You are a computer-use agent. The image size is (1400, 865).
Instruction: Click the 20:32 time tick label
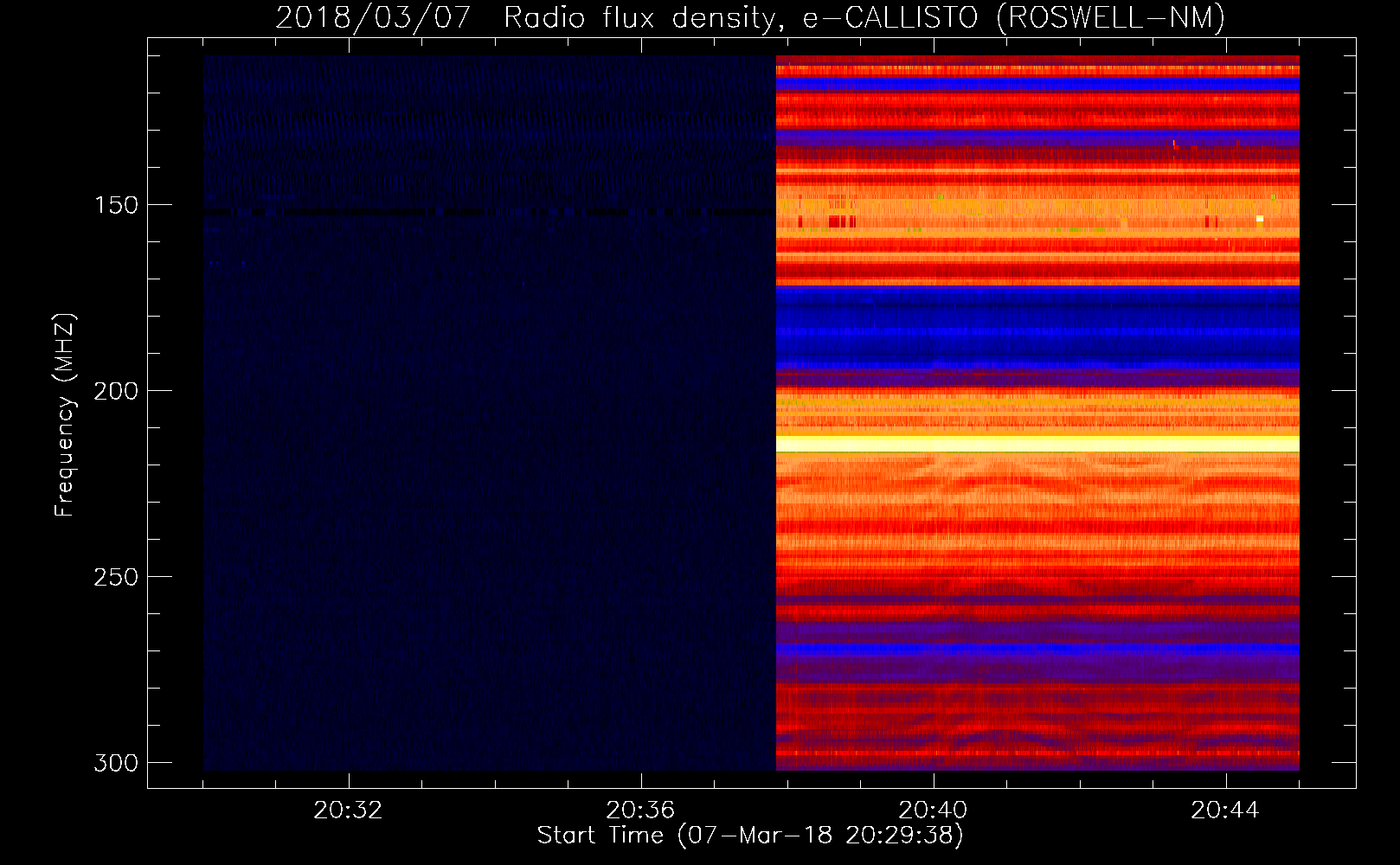[348, 810]
